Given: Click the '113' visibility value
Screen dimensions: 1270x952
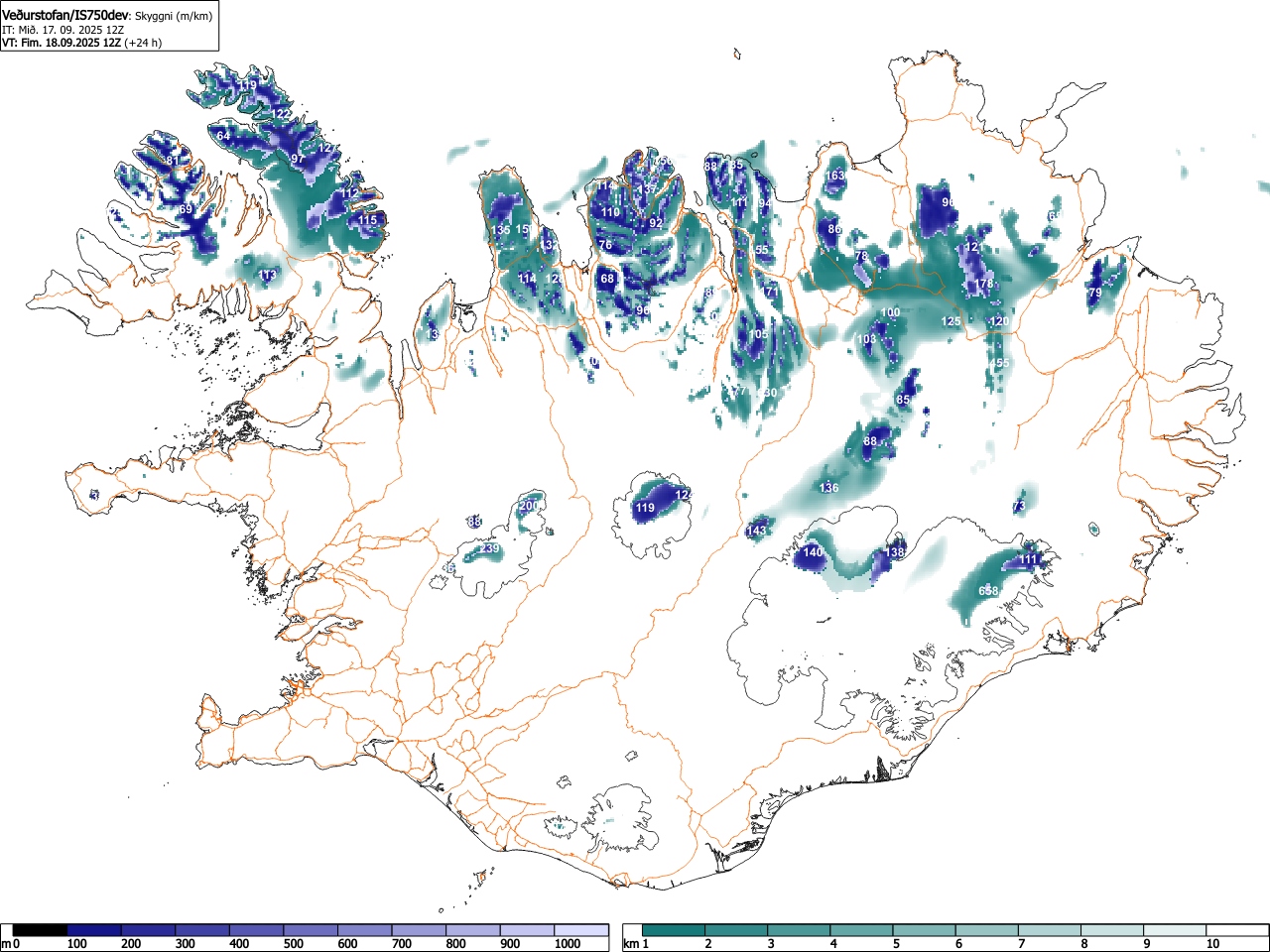Looking at the screenshot, I should tap(268, 275).
